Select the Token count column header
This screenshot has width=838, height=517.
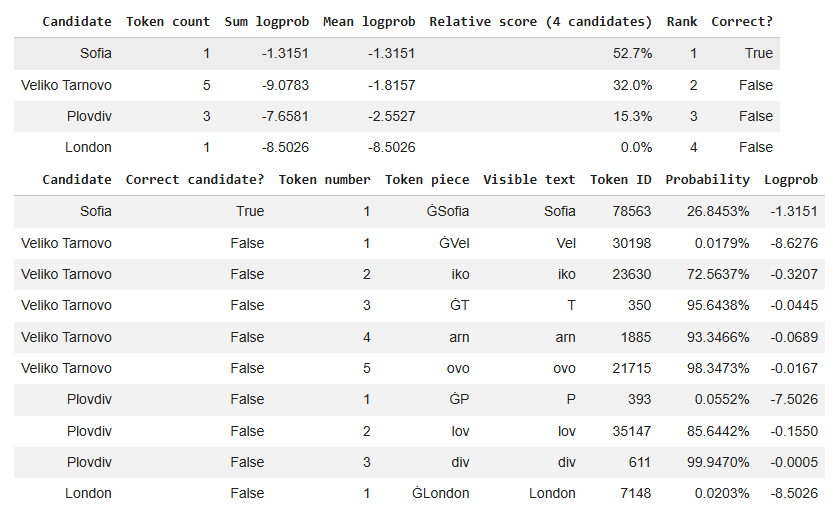click(x=168, y=22)
